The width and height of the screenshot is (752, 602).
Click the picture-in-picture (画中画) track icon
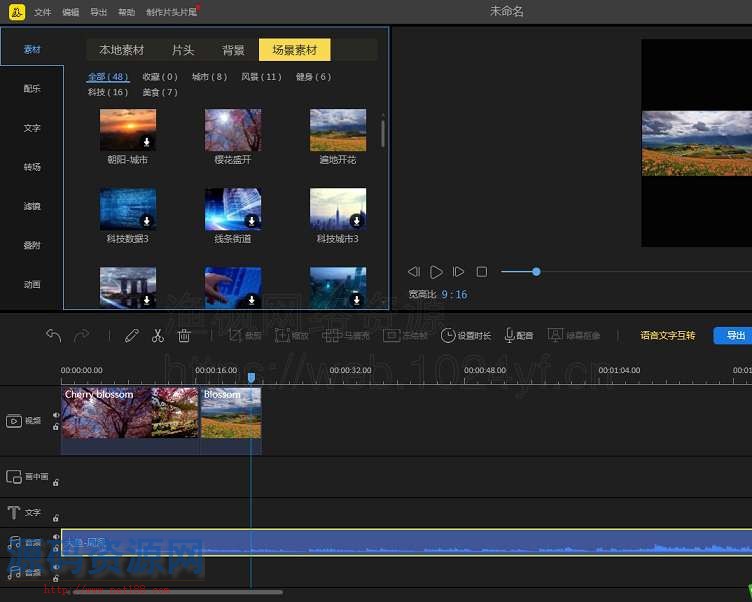pos(14,476)
